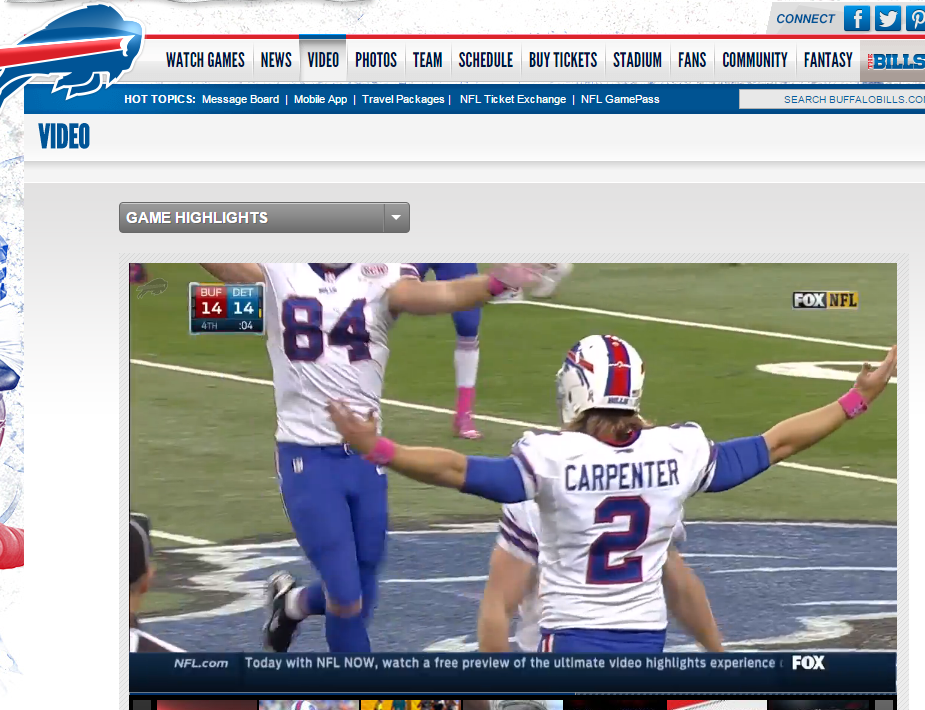
Task: Go to the Stadium section
Action: coord(637,60)
